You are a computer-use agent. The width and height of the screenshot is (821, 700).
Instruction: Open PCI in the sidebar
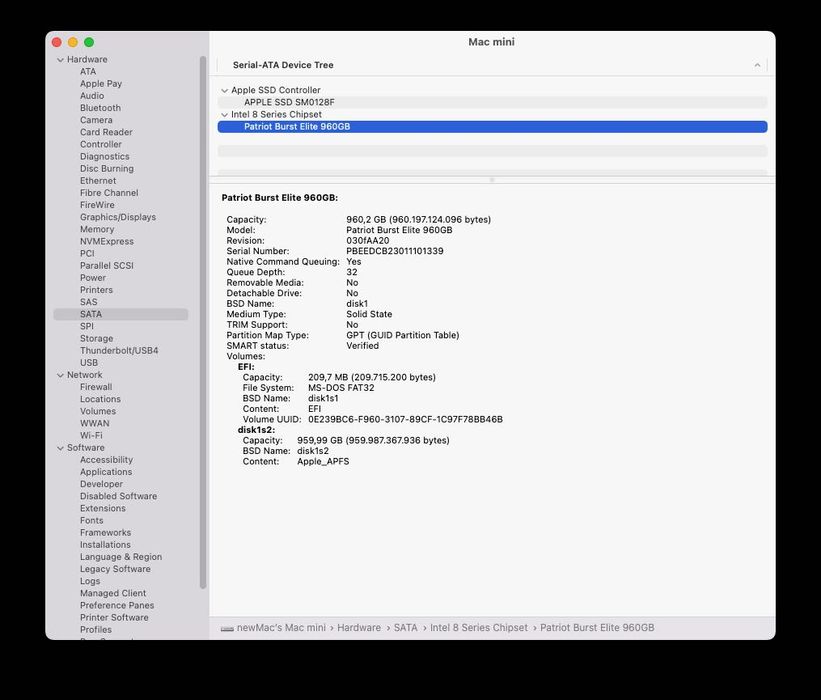coord(87,253)
